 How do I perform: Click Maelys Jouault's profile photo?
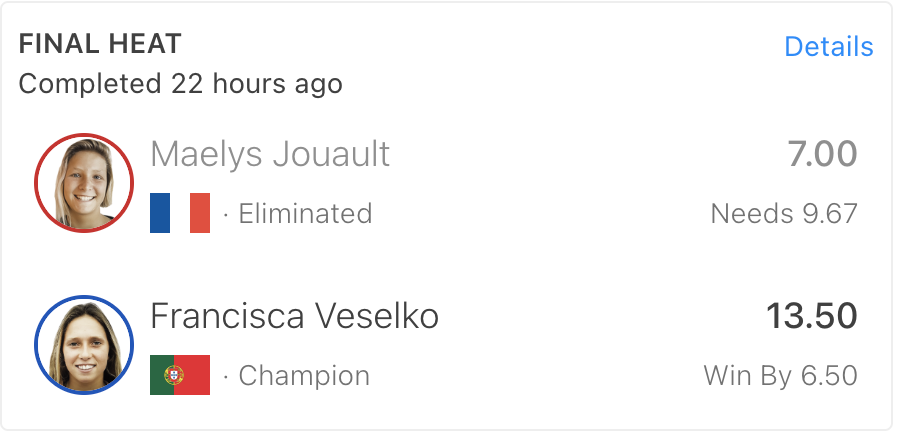(x=84, y=183)
